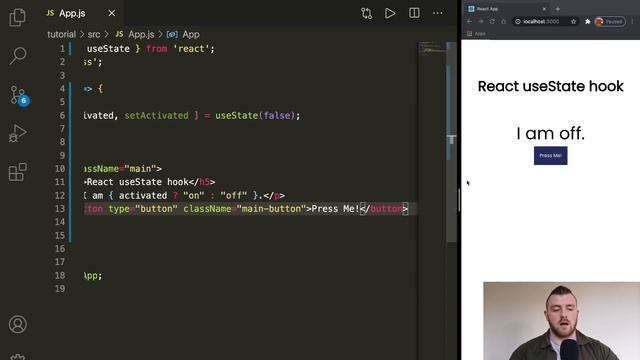Click 'type="button"' attribute on line 13
This screenshot has height=360, width=640.
142,209
